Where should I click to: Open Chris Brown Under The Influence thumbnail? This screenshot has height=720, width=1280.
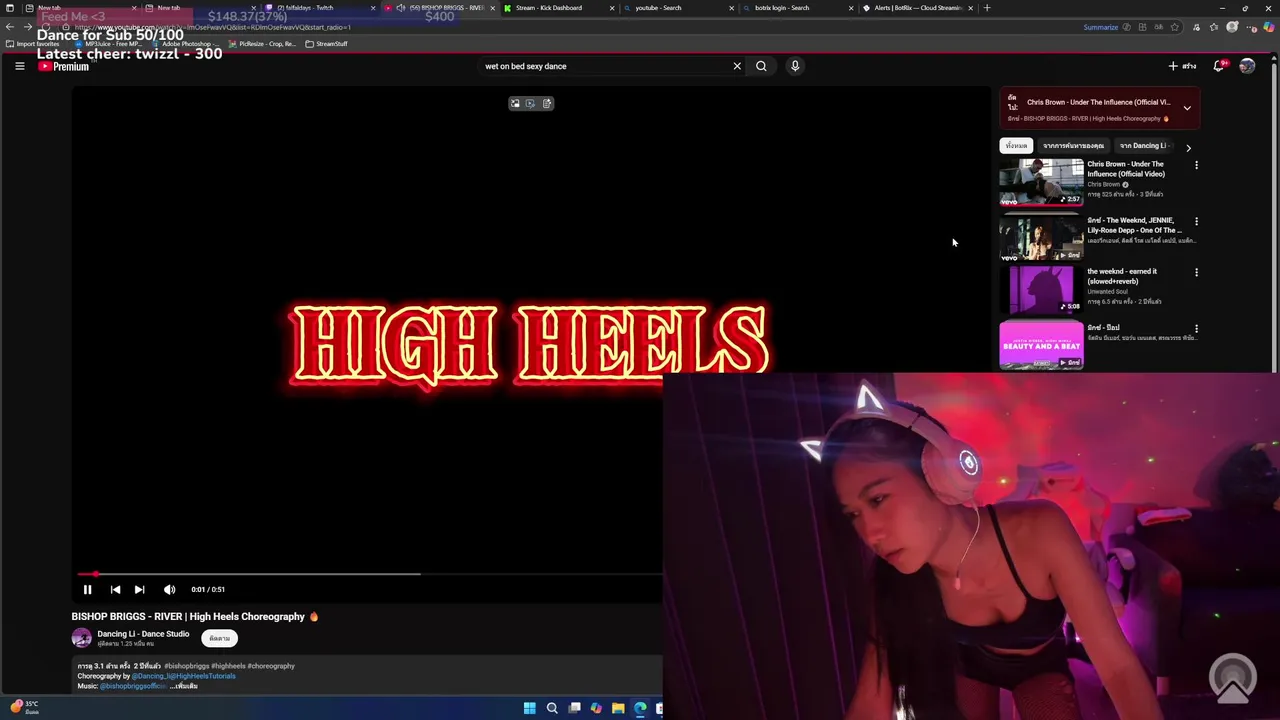(x=1041, y=182)
